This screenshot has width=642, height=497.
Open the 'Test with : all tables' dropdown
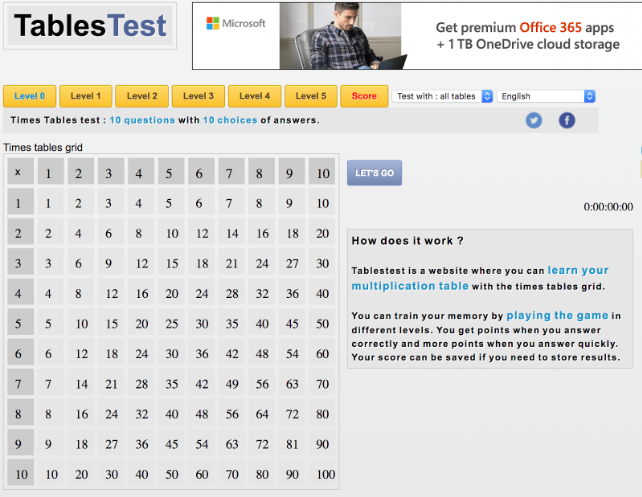(442, 96)
